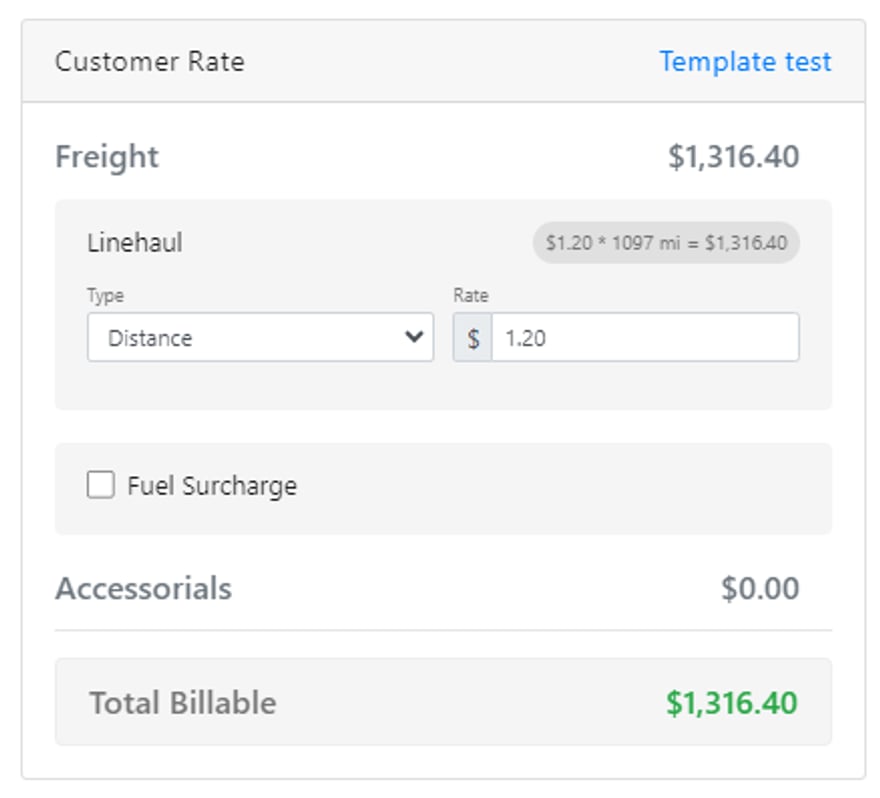Image resolution: width=880 pixels, height=798 pixels.
Task: Click the Freight total $1,316.40
Action: [734, 157]
